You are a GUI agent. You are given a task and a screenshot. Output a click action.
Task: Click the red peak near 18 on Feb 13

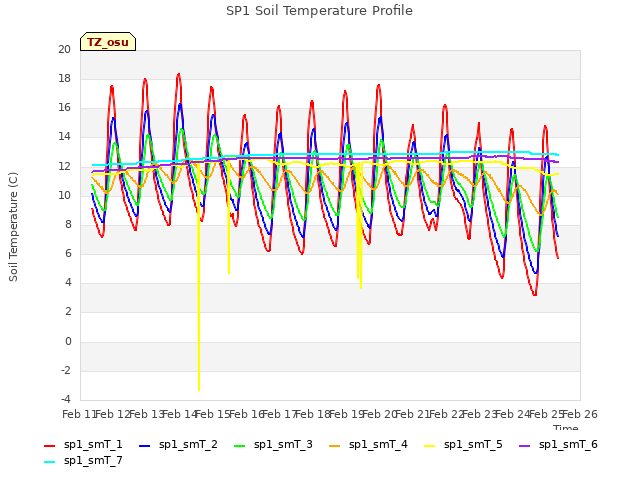click(x=145, y=79)
